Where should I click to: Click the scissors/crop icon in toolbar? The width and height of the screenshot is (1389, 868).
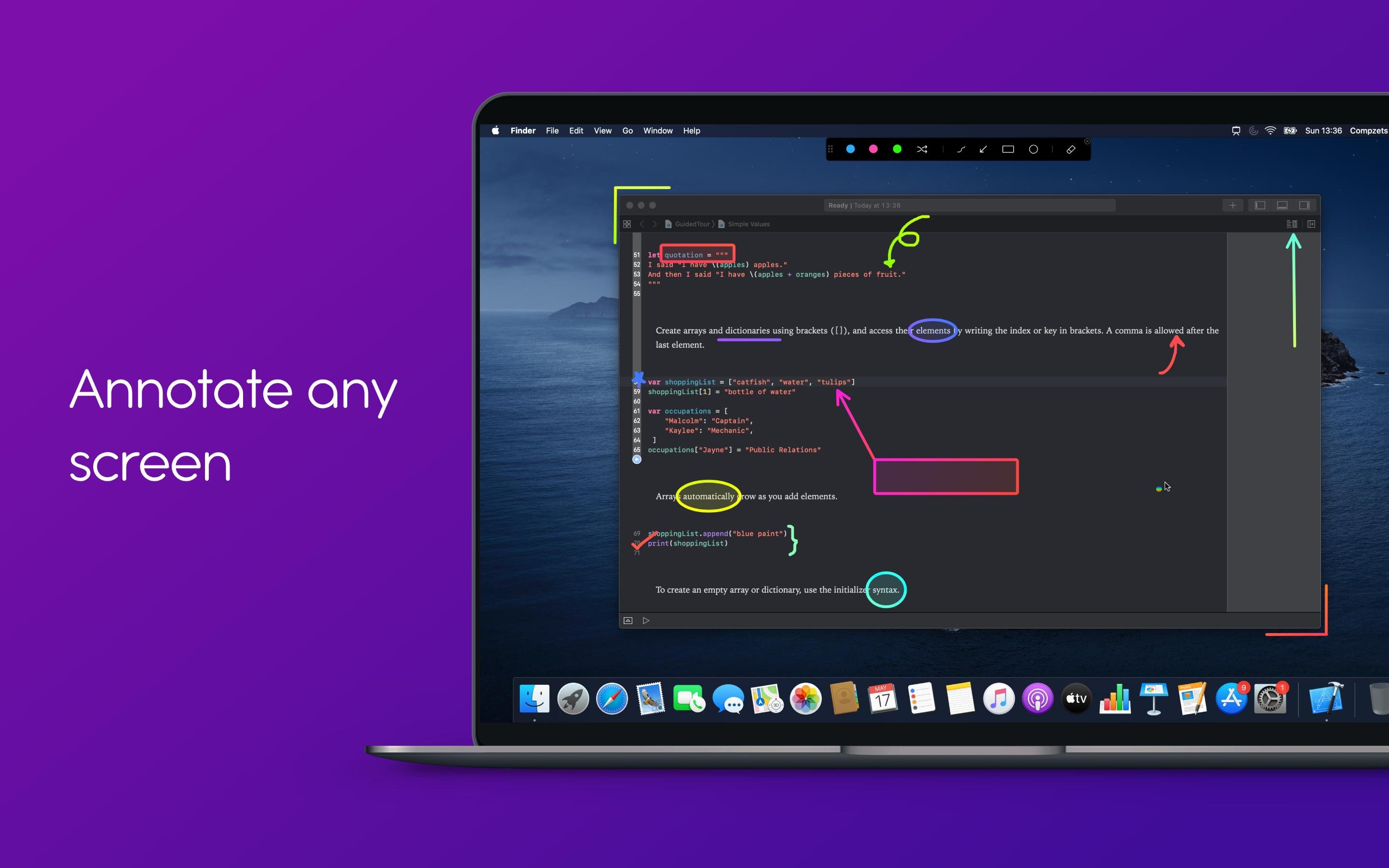921,149
